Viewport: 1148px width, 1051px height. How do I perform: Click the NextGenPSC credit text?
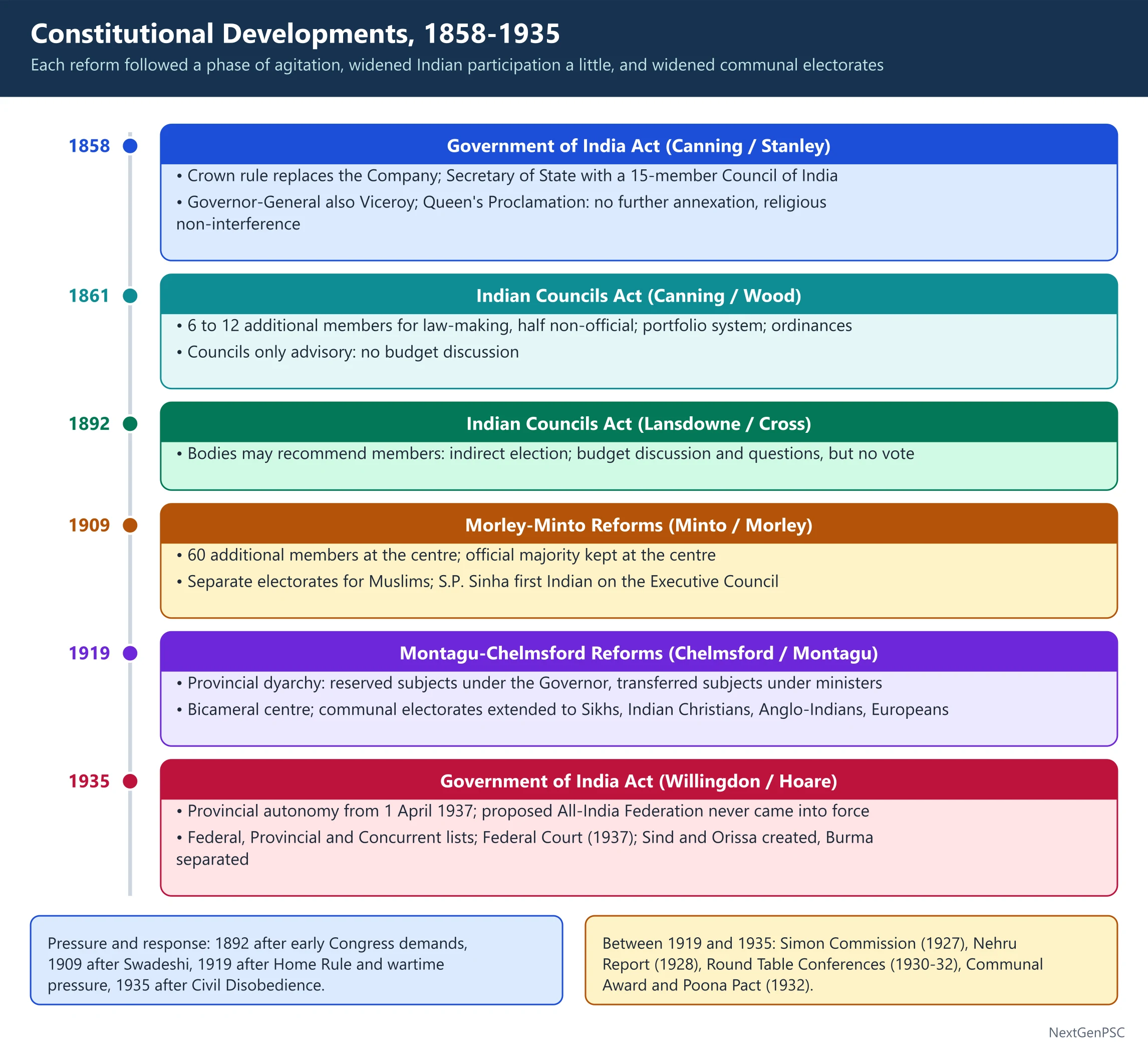point(1086,1033)
